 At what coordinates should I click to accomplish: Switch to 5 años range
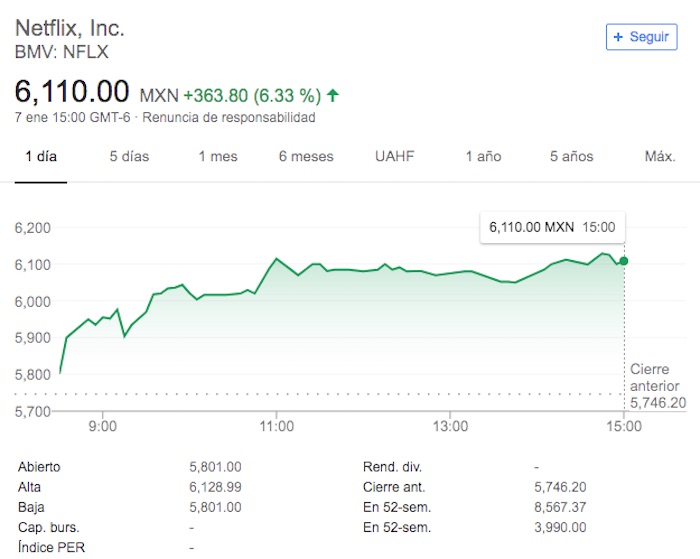tap(571, 156)
